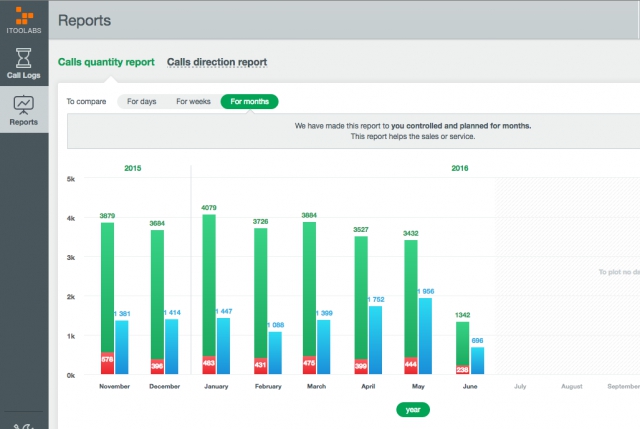Click January green bar showing 4079
640x429 pixels.
tap(209, 285)
